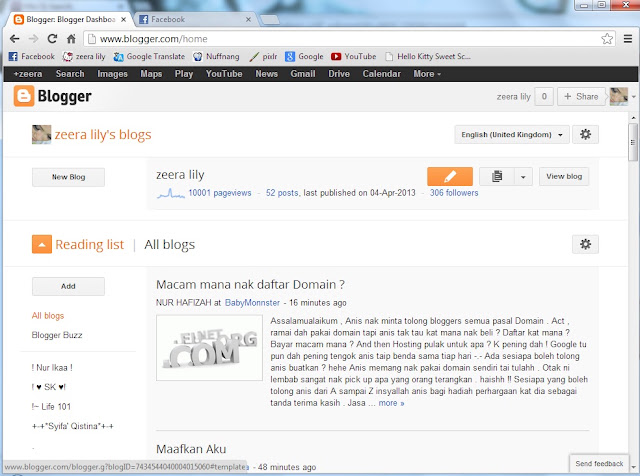
Task: Open post titled Macam mana nak daftar Domain ?
Action: pos(250,285)
